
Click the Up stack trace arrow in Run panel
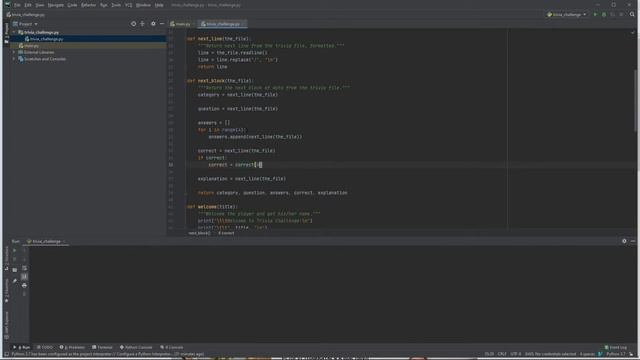24,251
